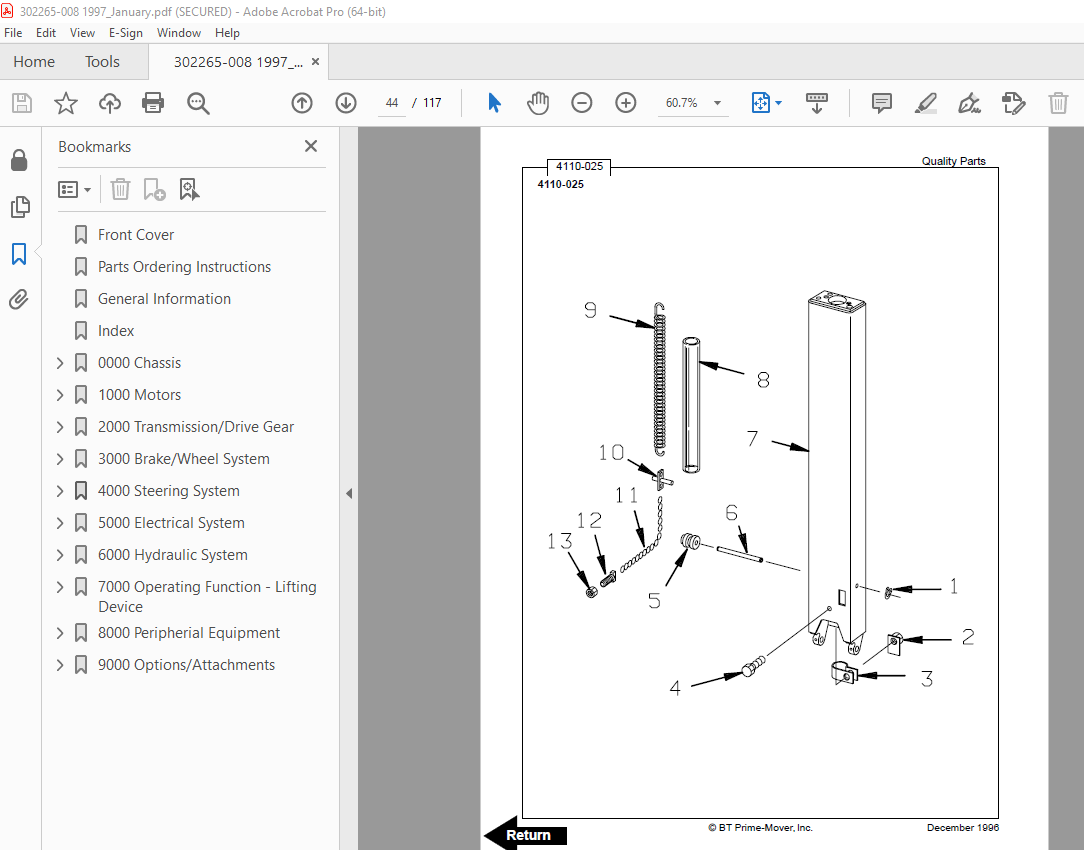
Task: Open the E-Sign menu
Action: coord(125,32)
